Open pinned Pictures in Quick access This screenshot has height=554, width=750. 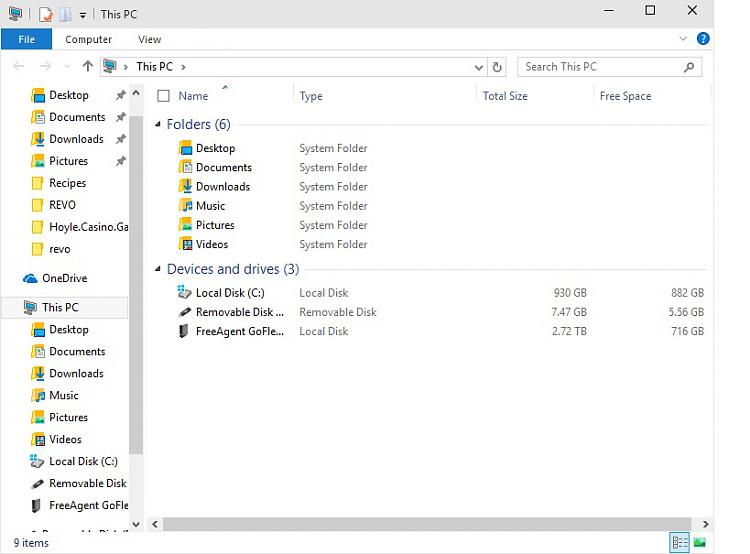68,161
